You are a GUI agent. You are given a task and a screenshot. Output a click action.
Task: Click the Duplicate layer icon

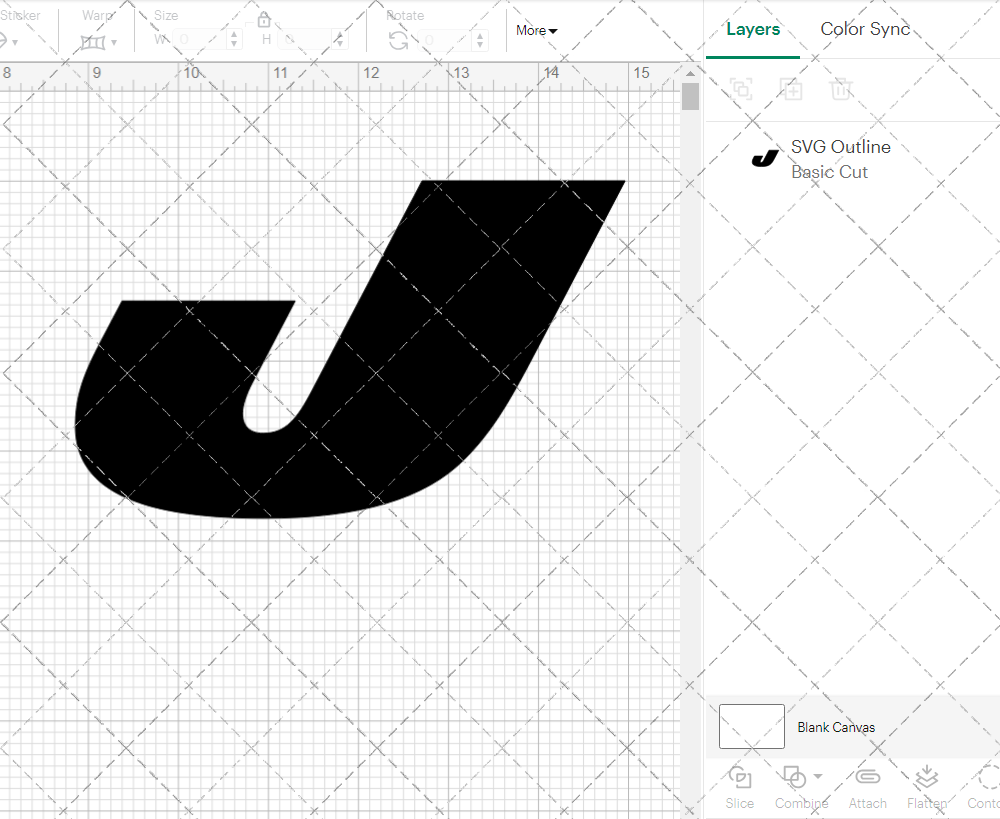[791, 89]
